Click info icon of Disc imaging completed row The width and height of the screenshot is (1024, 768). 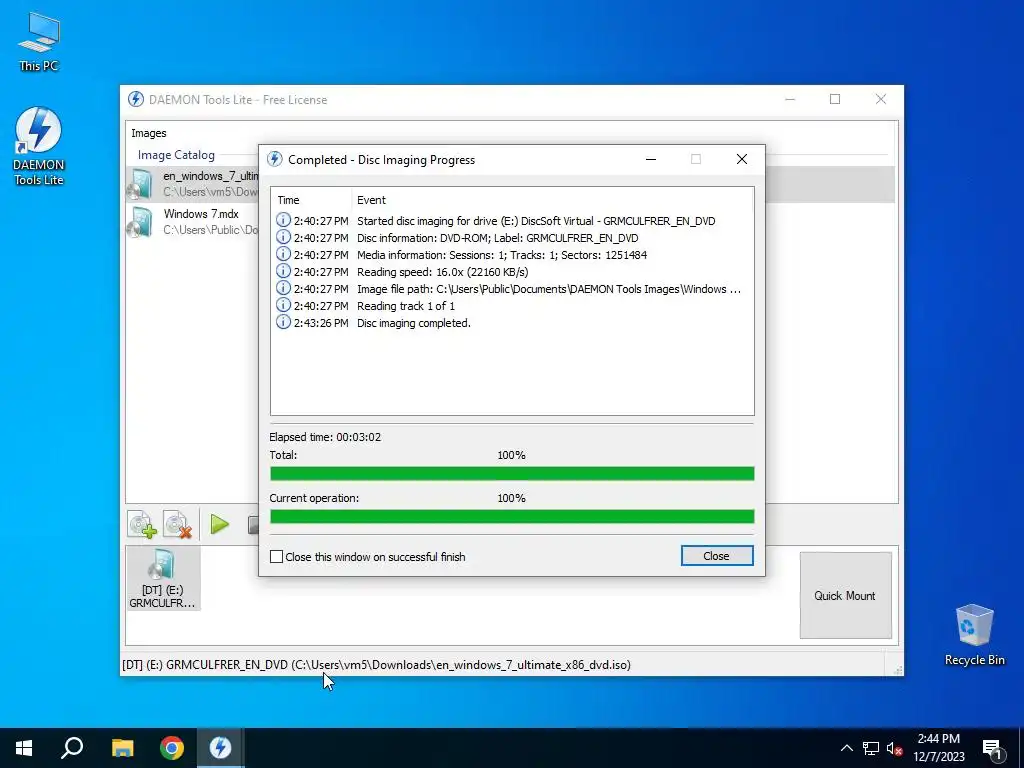point(283,322)
